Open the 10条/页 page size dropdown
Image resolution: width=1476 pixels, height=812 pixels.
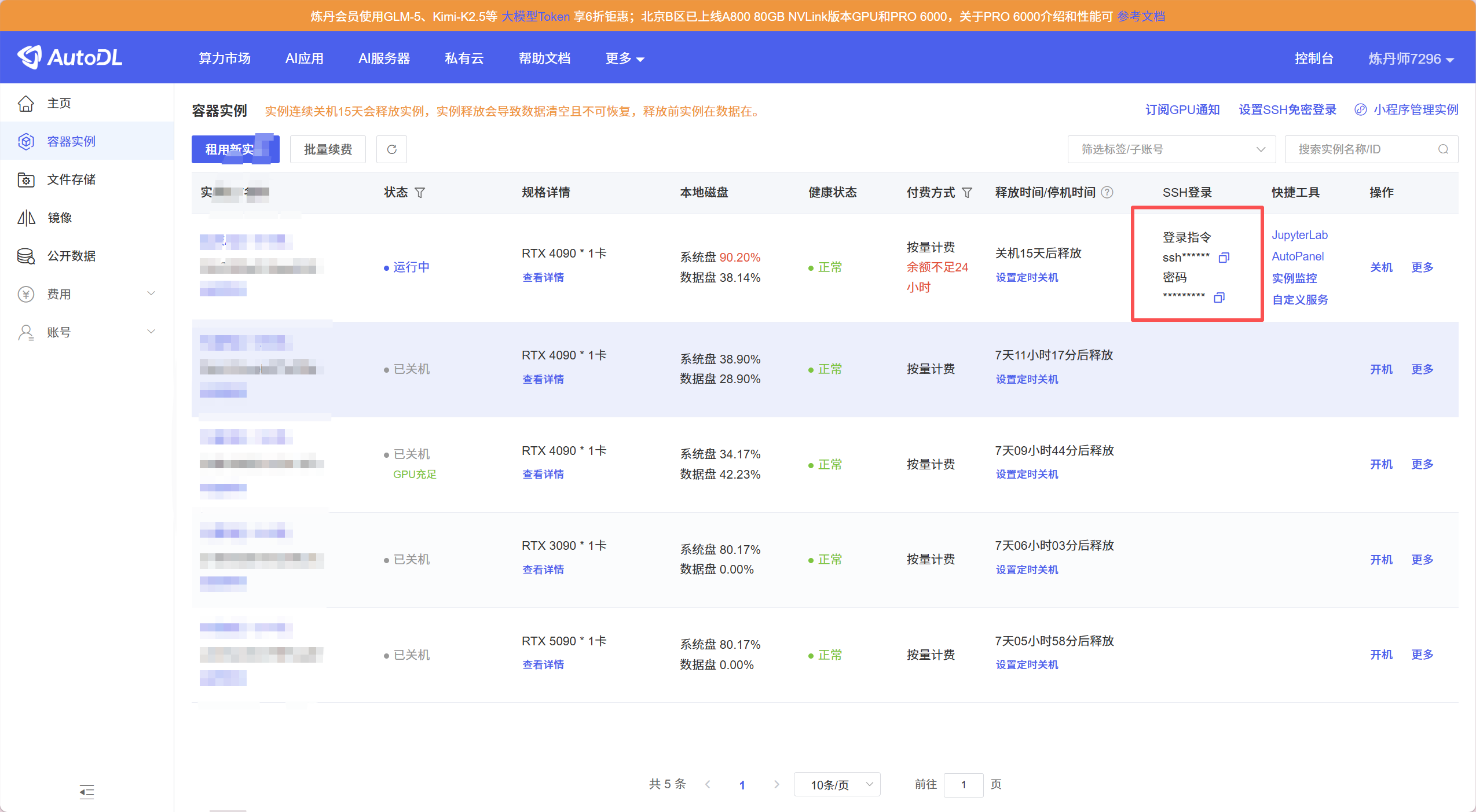tap(837, 785)
